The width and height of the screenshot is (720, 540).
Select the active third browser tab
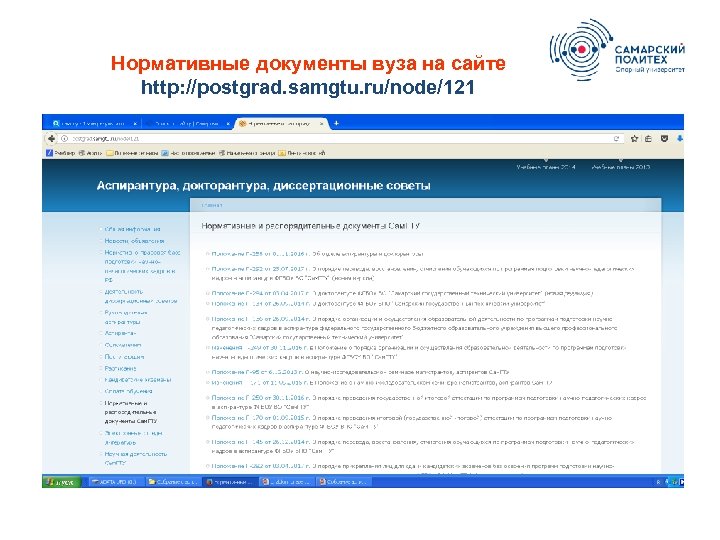281,124
